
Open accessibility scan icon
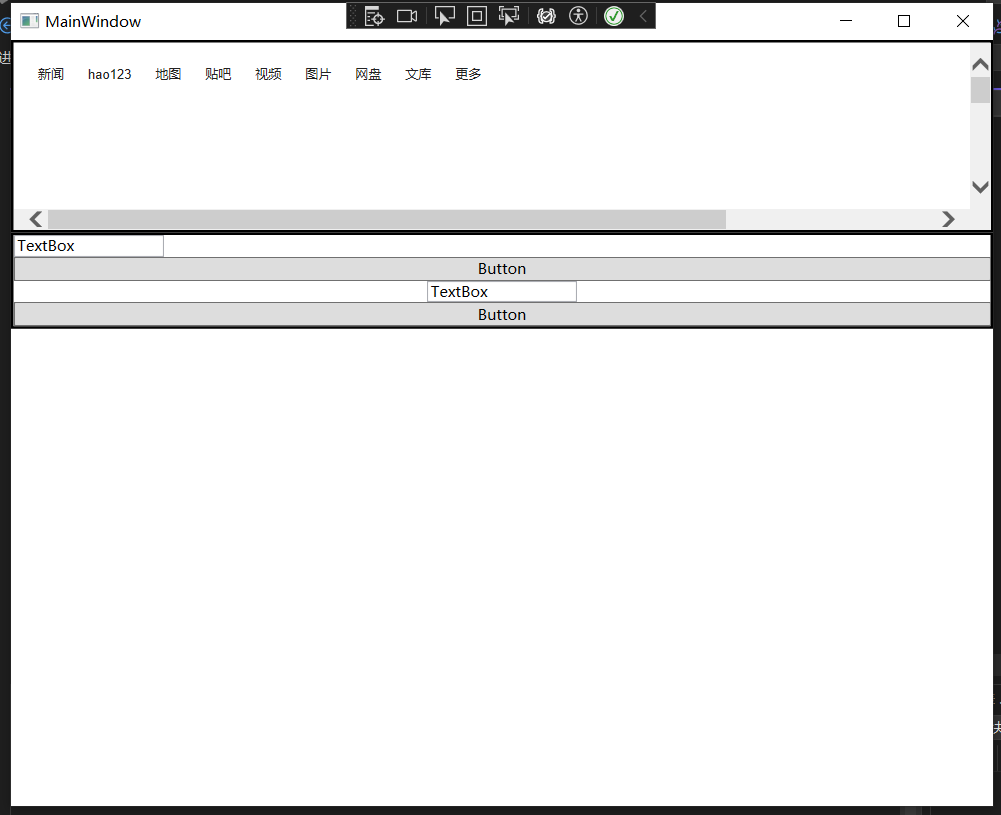click(x=578, y=16)
